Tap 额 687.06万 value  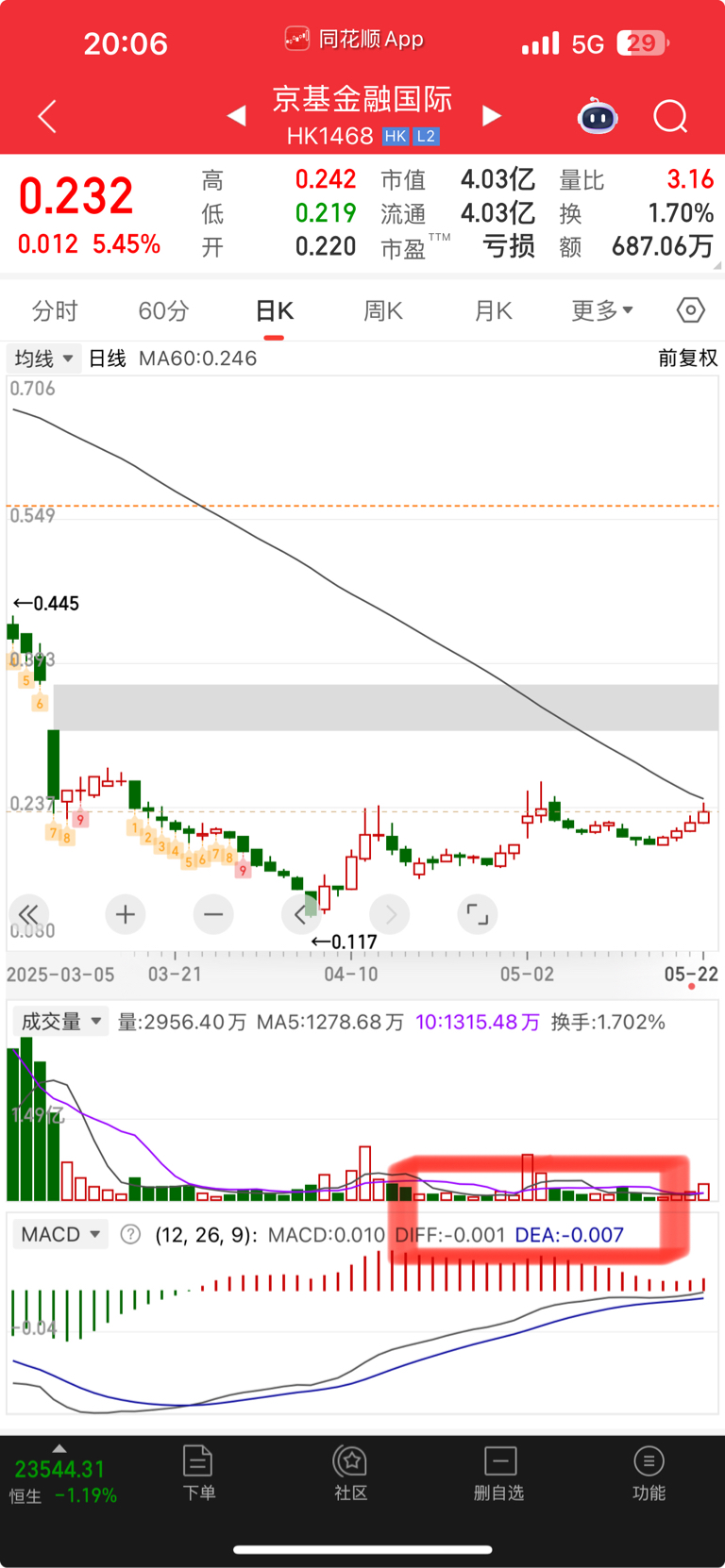[x=663, y=247]
